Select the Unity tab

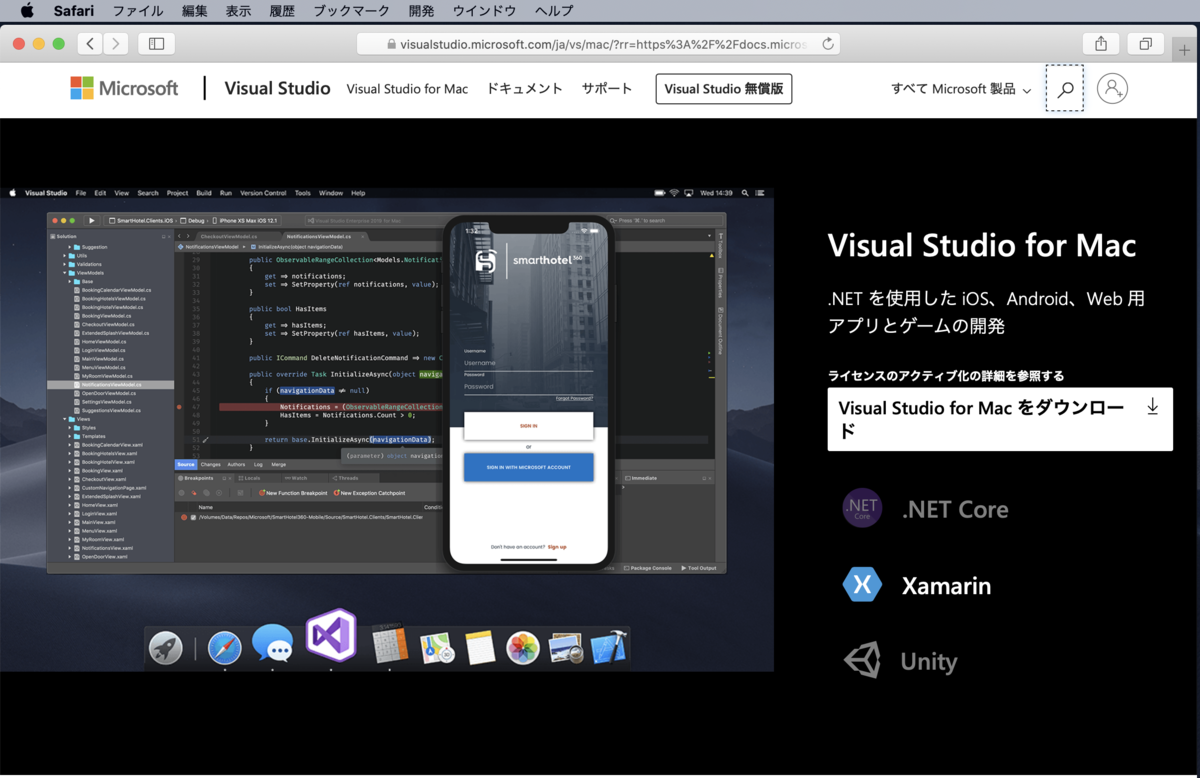pos(901,661)
